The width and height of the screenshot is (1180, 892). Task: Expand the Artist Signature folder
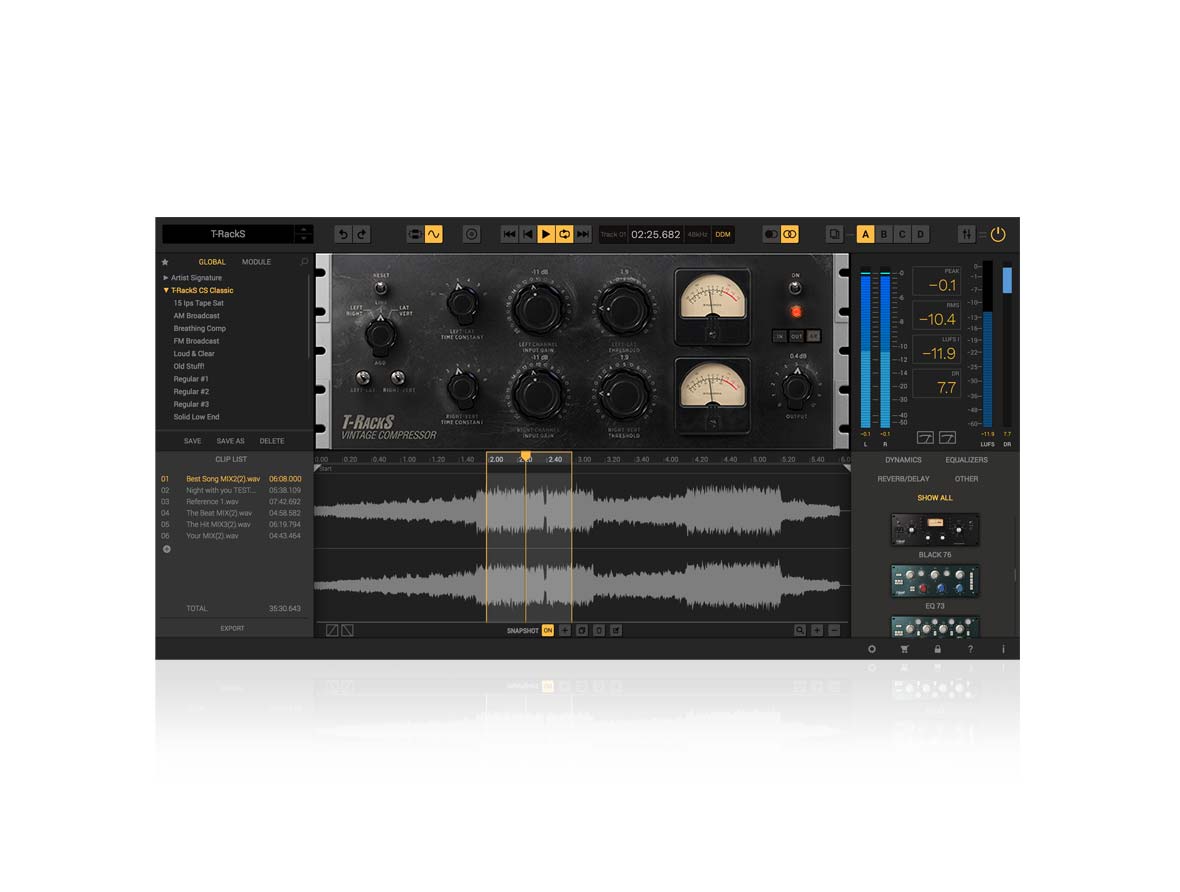point(193,278)
